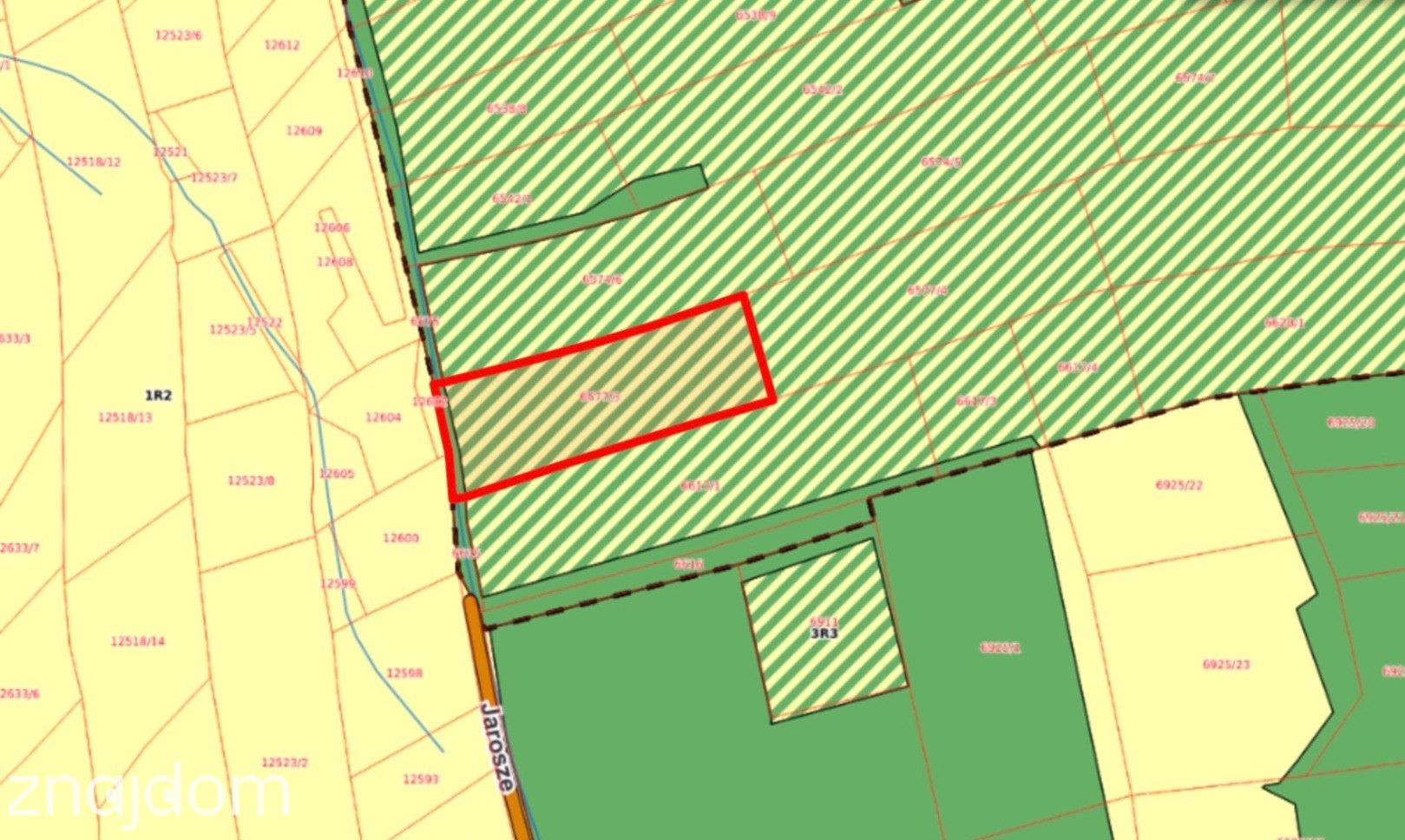Select parcel number 6574/7
The width and height of the screenshot is (1405, 840).
pos(1195,77)
